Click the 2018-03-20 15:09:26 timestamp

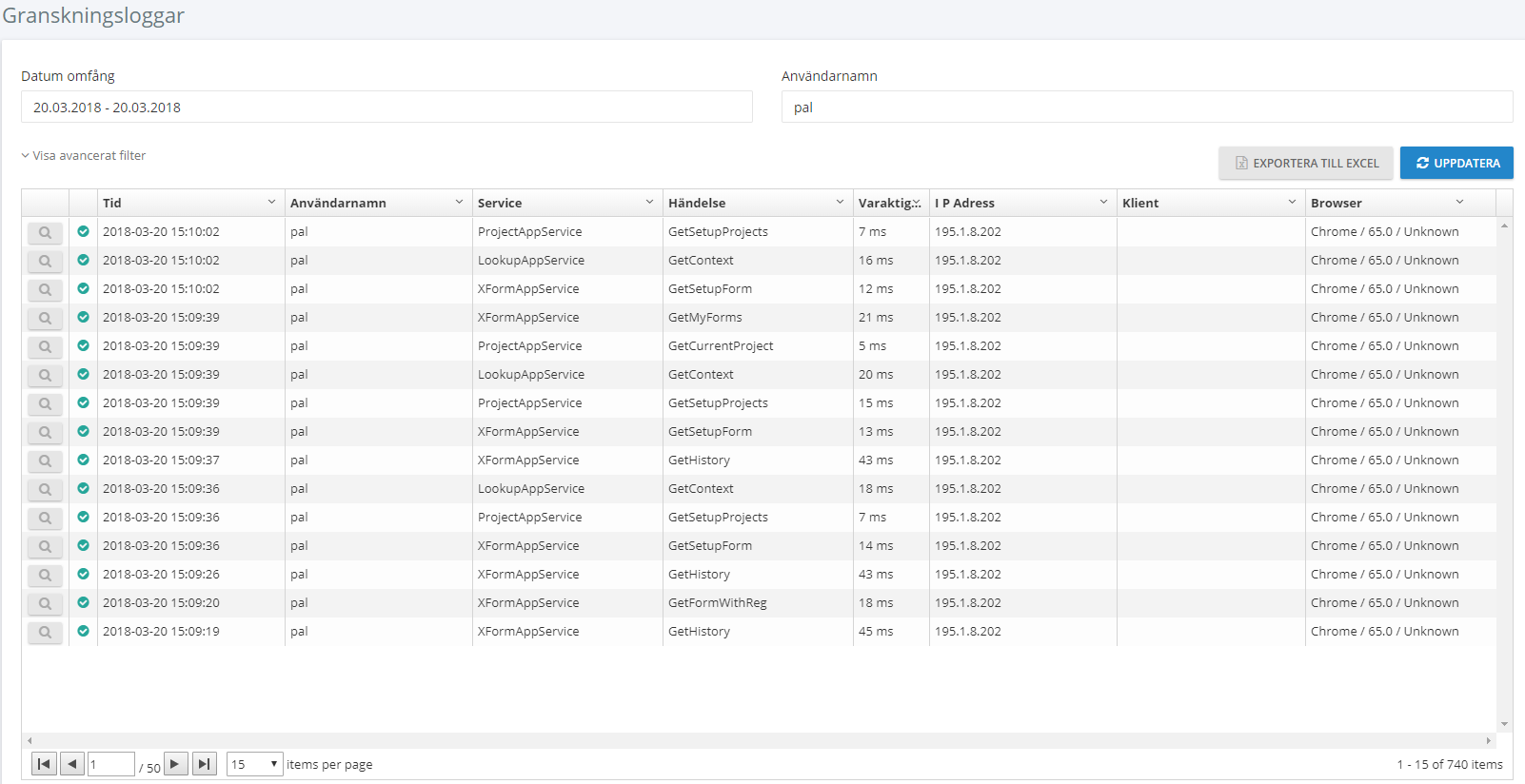point(161,574)
